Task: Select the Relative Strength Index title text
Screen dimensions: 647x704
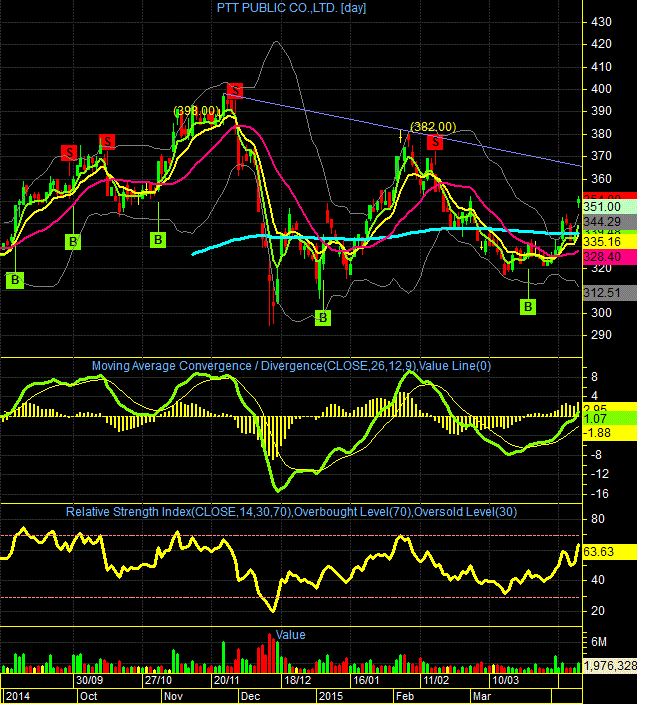Action: tap(291, 512)
